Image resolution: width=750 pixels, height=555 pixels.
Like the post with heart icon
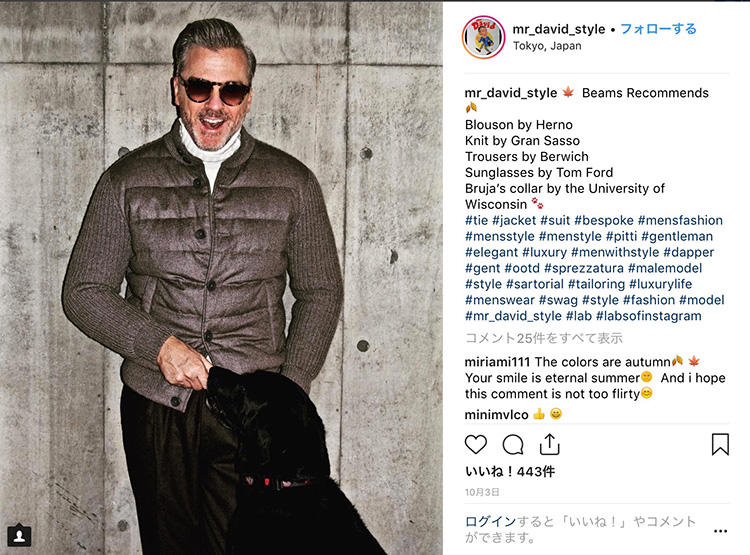[x=475, y=444]
